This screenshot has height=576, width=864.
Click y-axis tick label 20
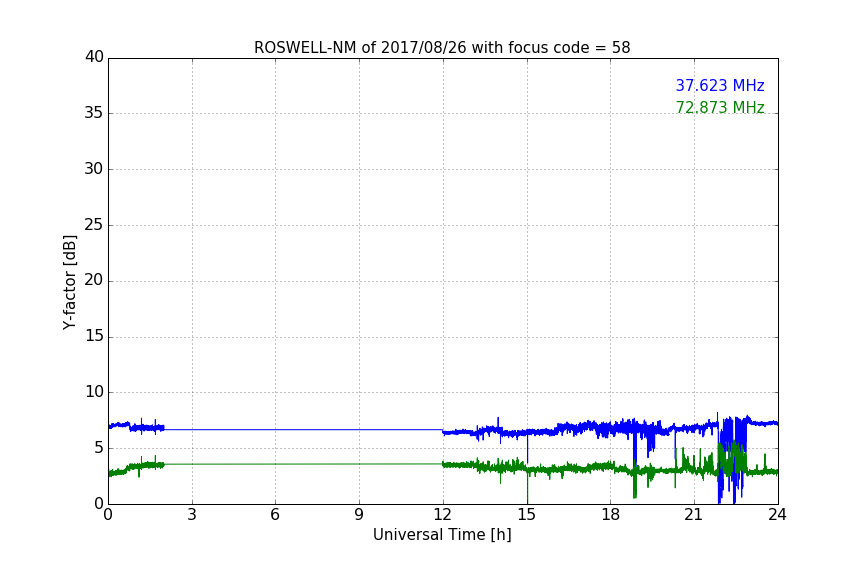(x=94, y=280)
